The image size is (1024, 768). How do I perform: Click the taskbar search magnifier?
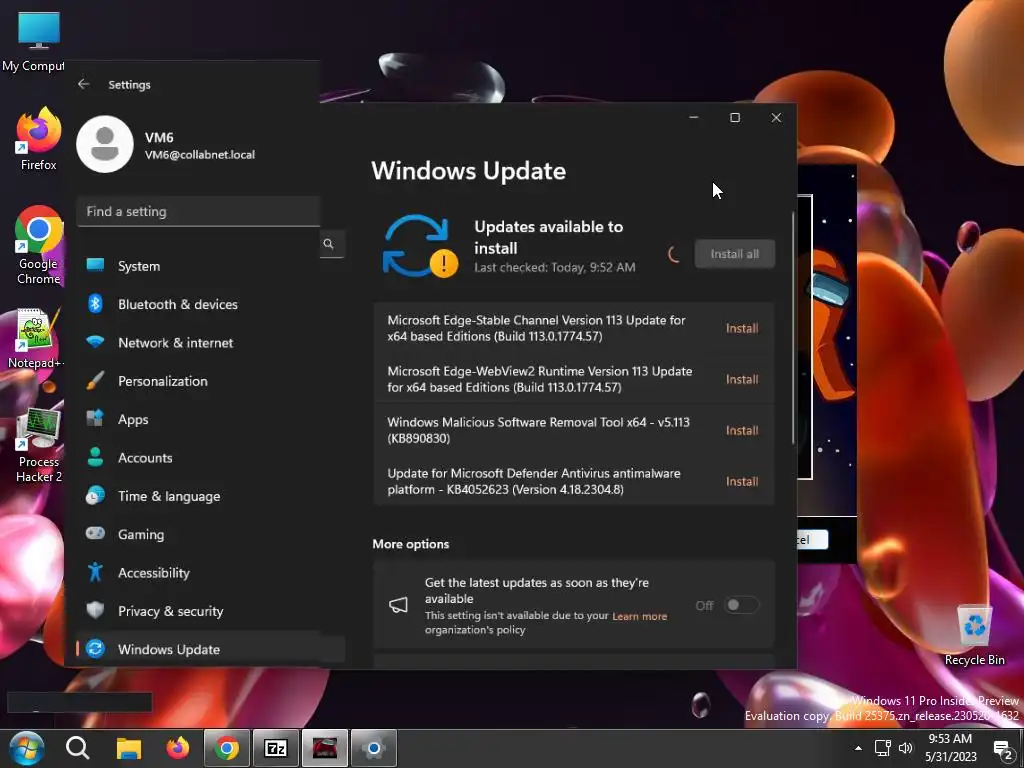(78, 748)
